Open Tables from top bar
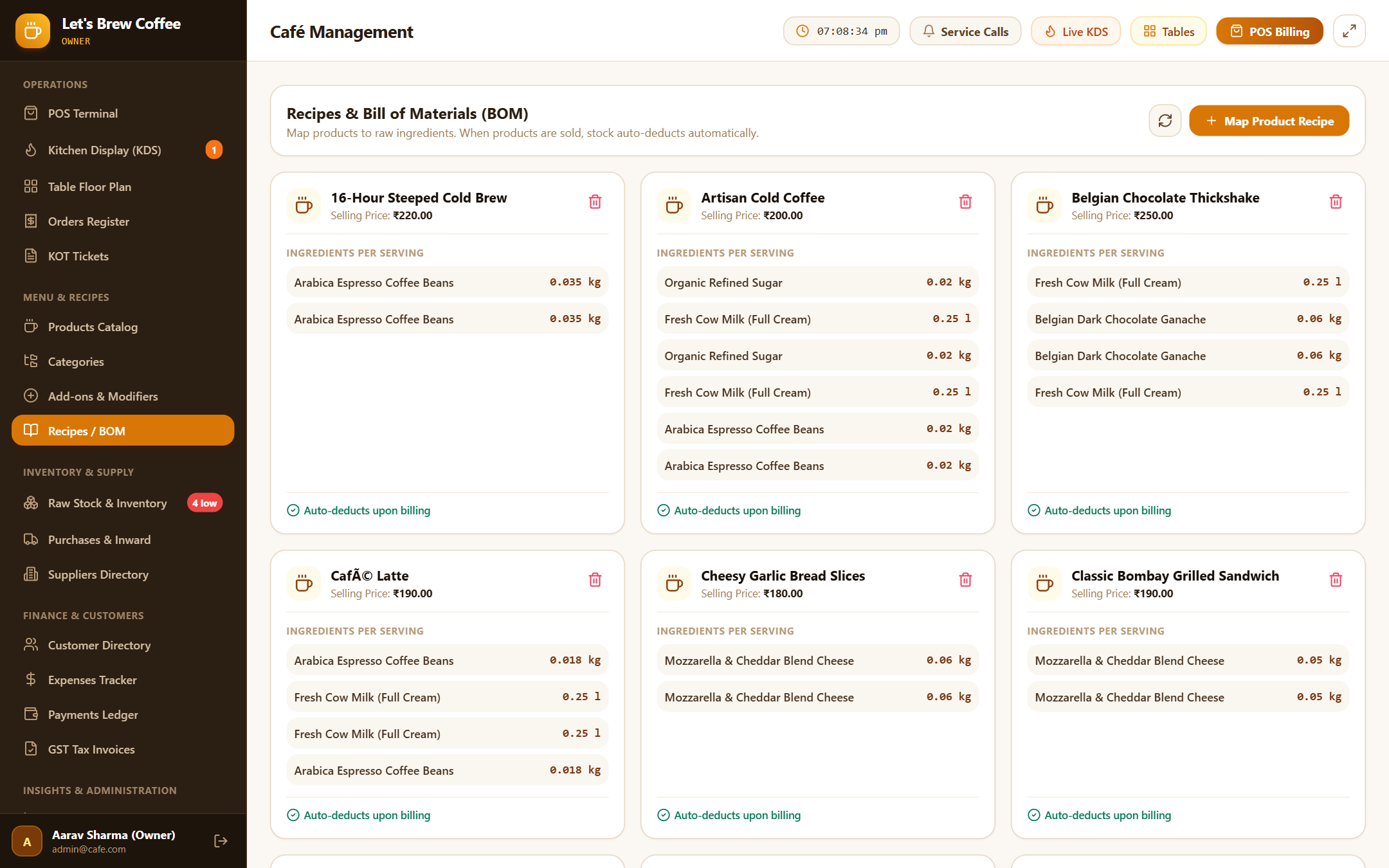Viewport: 1389px width, 868px height. click(x=1168, y=32)
